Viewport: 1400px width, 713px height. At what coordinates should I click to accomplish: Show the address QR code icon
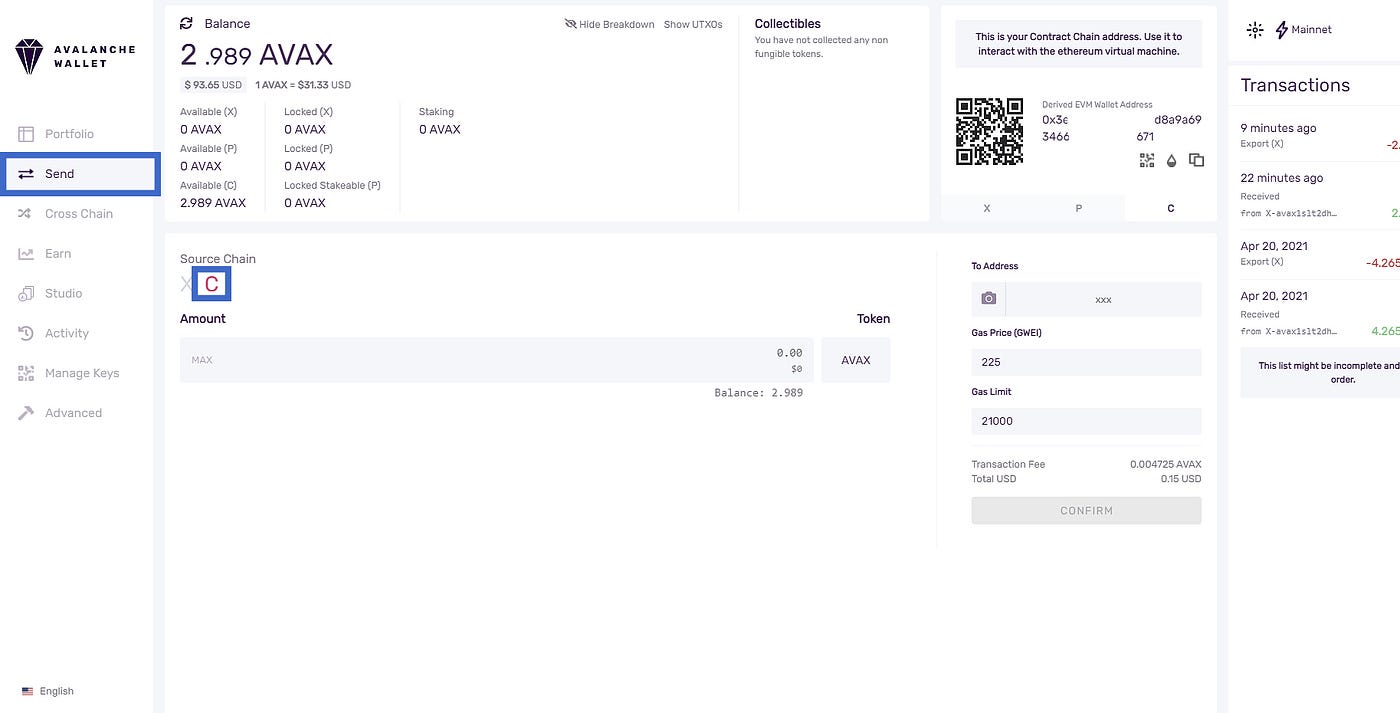click(1146, 160)
